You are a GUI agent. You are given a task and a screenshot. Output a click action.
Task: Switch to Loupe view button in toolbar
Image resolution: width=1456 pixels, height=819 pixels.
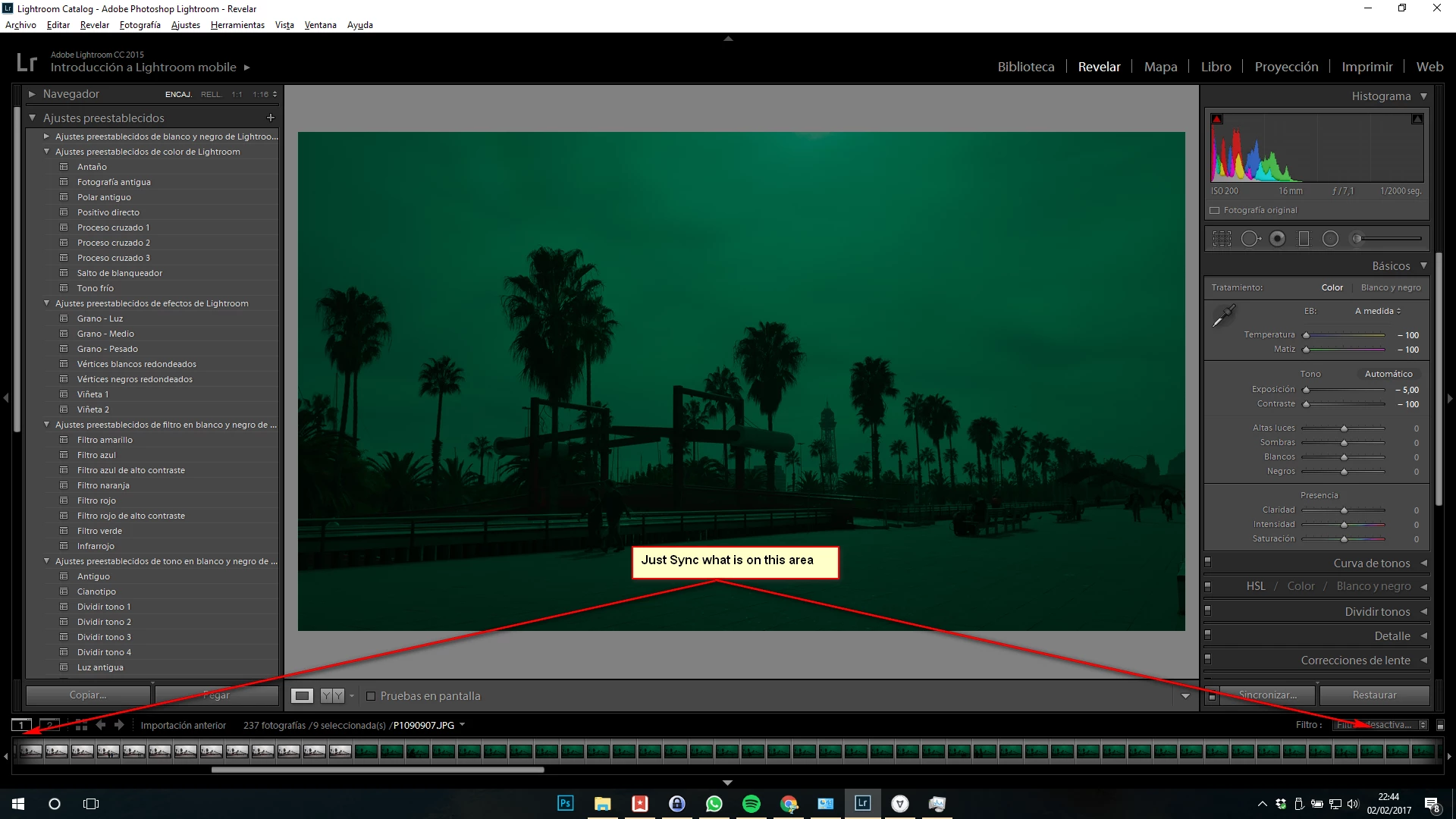click(302, 695)
